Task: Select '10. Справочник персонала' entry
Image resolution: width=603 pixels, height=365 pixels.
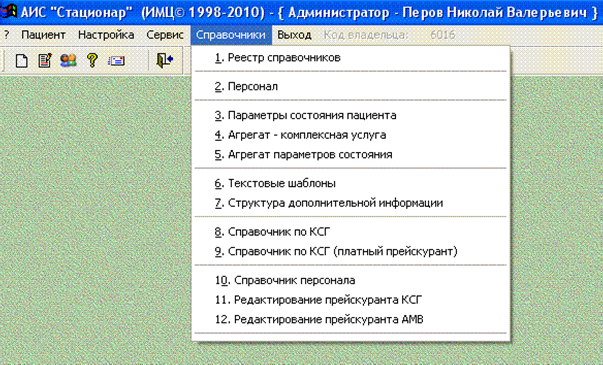Action: pyautogui.click(x=351, y=280)
